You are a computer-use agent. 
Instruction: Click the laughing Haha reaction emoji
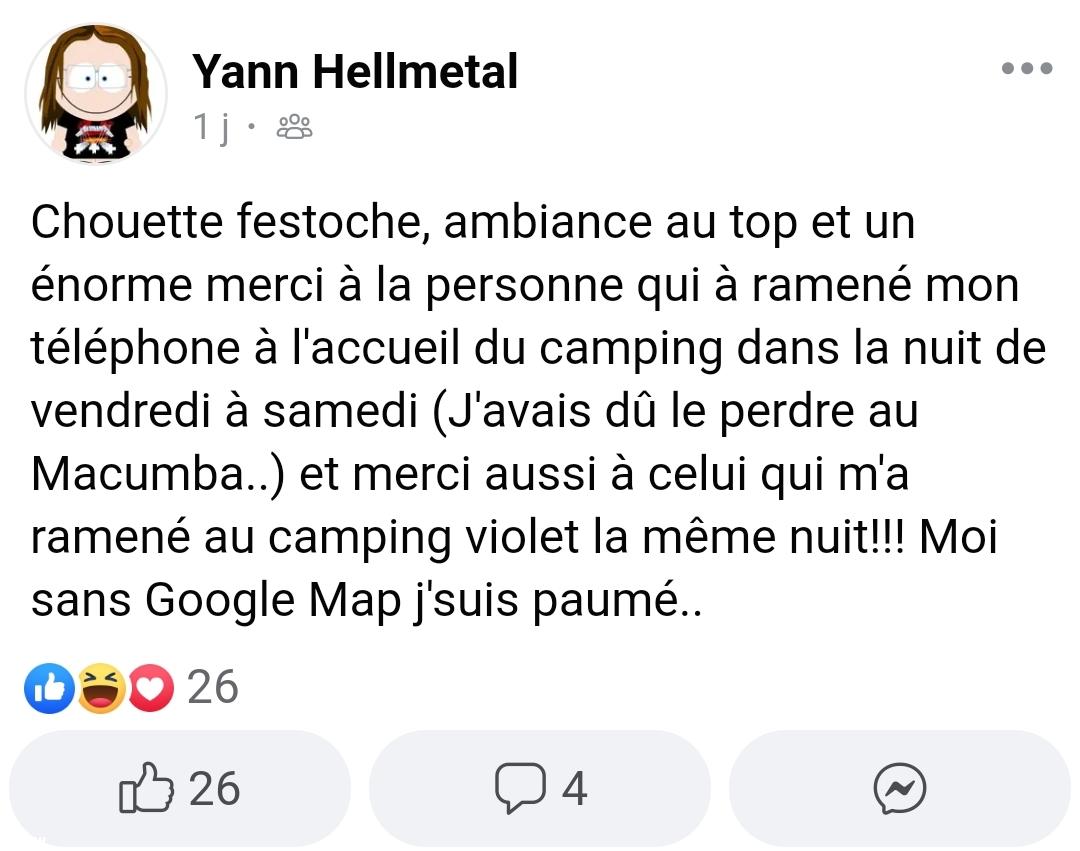[x=102, y=688]
